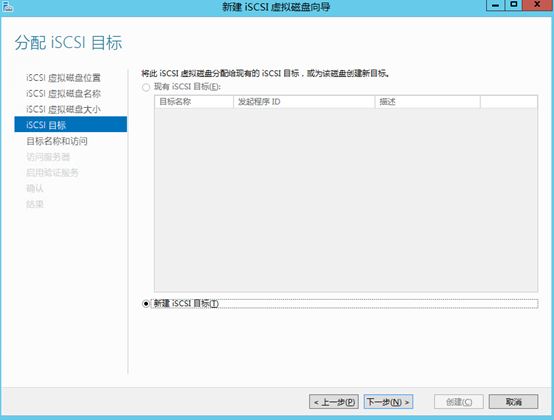The height and width of the screenshot is (420, 554).
Task: Click the 下一步(N) button
Action: point(388,402)
